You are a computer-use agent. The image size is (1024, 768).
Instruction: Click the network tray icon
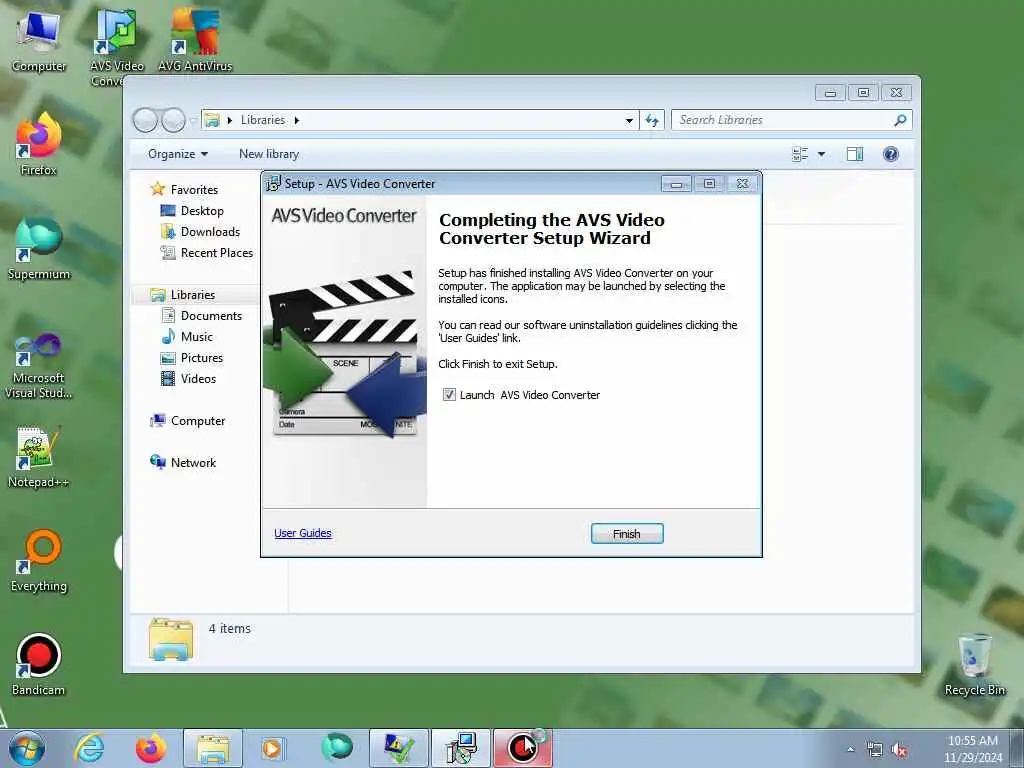pos(874,750)
